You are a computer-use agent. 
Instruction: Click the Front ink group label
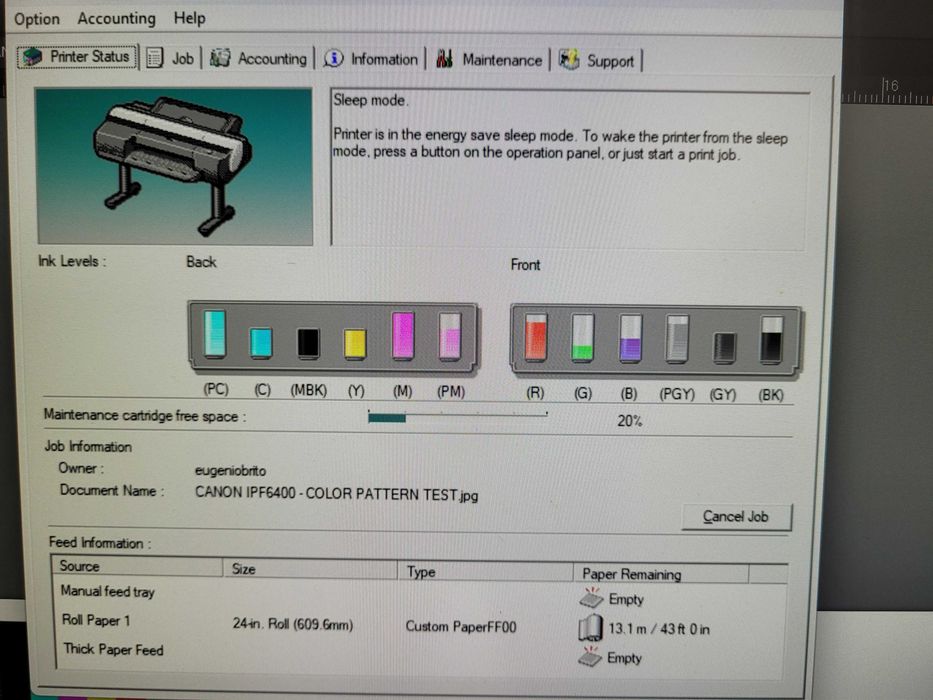click(x=525, y=265)
